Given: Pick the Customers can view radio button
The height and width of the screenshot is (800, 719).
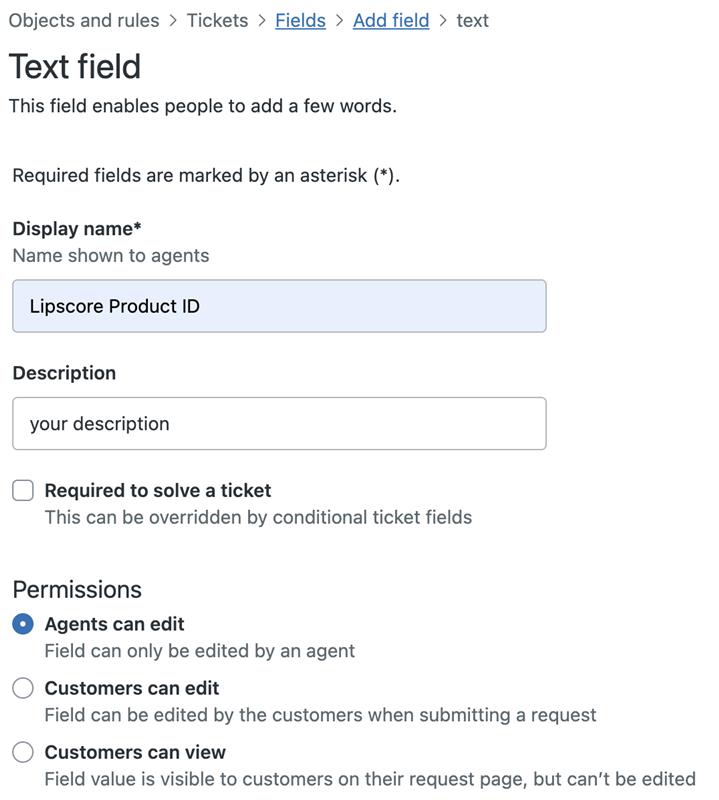Looking at the screenshot, I should point(23,752).
